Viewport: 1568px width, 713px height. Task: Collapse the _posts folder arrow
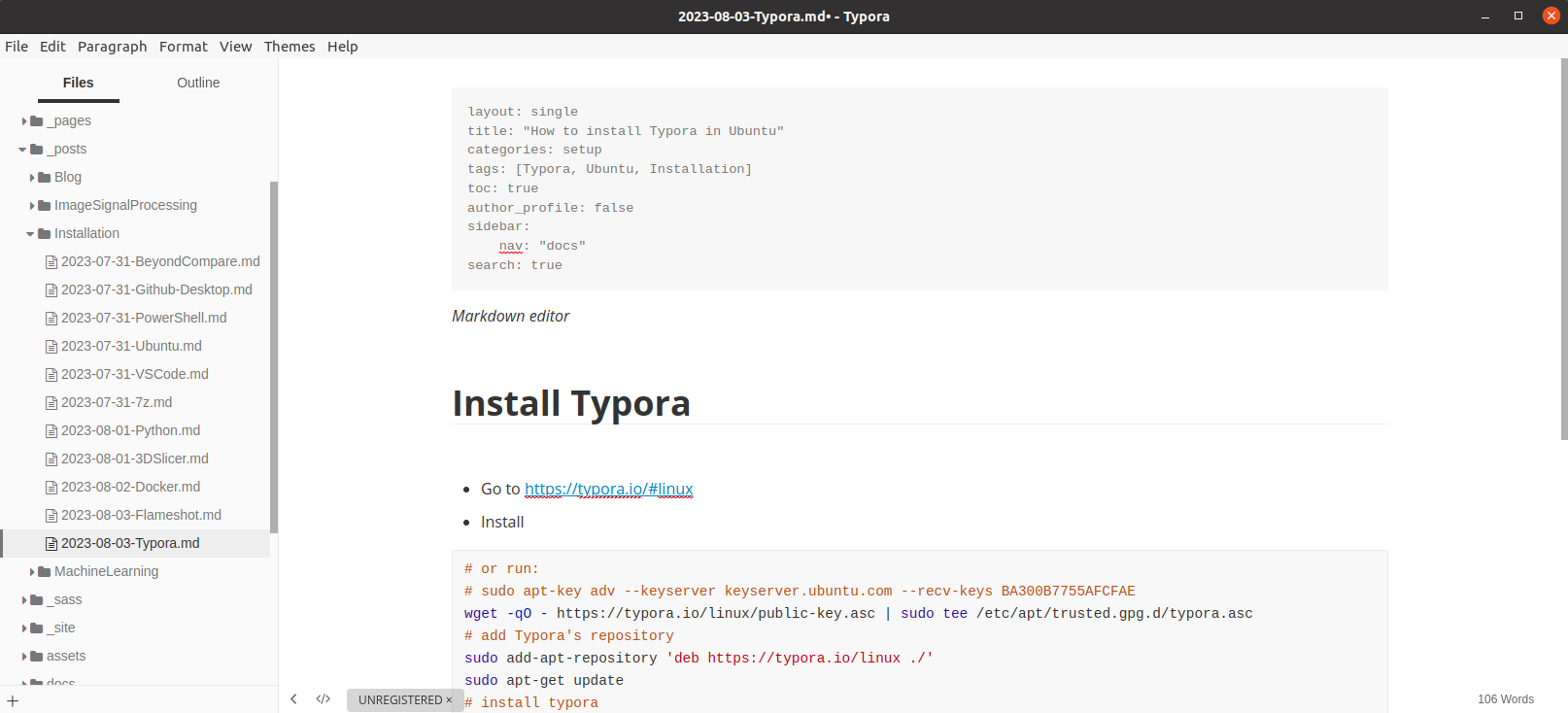point(22,150)
